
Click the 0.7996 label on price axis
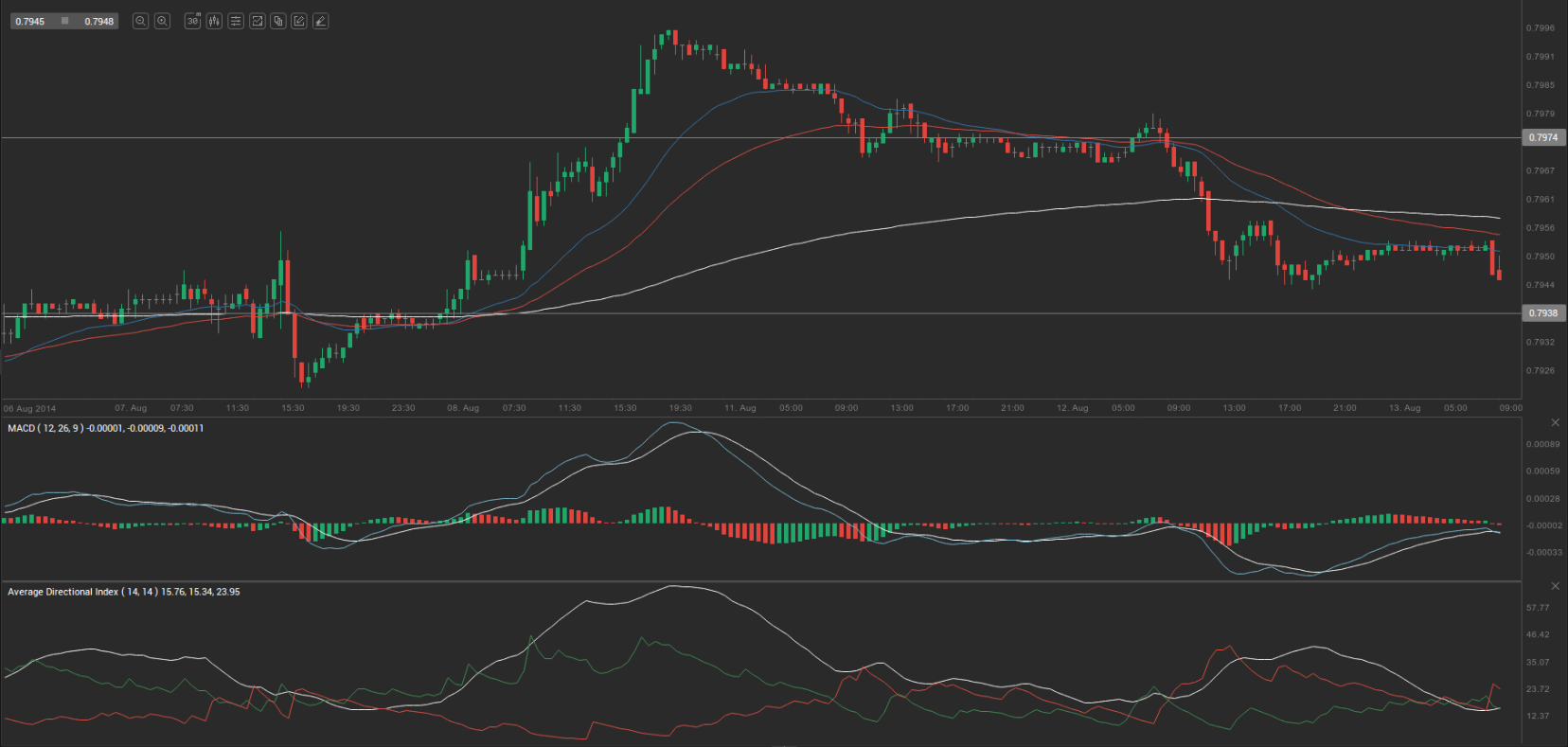[x=1540, y=28]
